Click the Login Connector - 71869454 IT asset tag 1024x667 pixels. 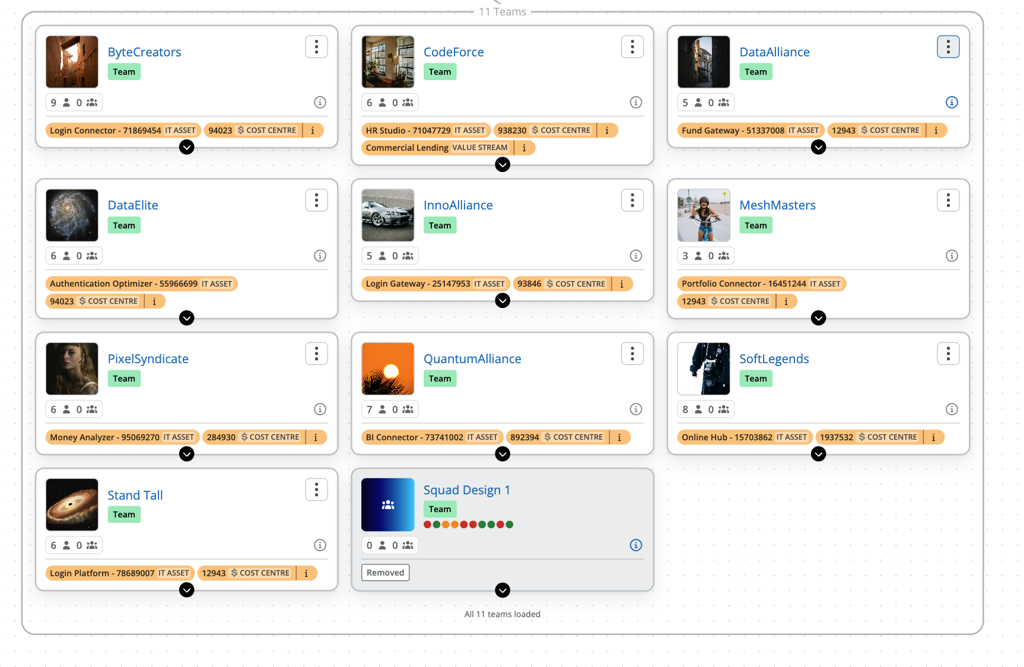click(x=122, y=130)
